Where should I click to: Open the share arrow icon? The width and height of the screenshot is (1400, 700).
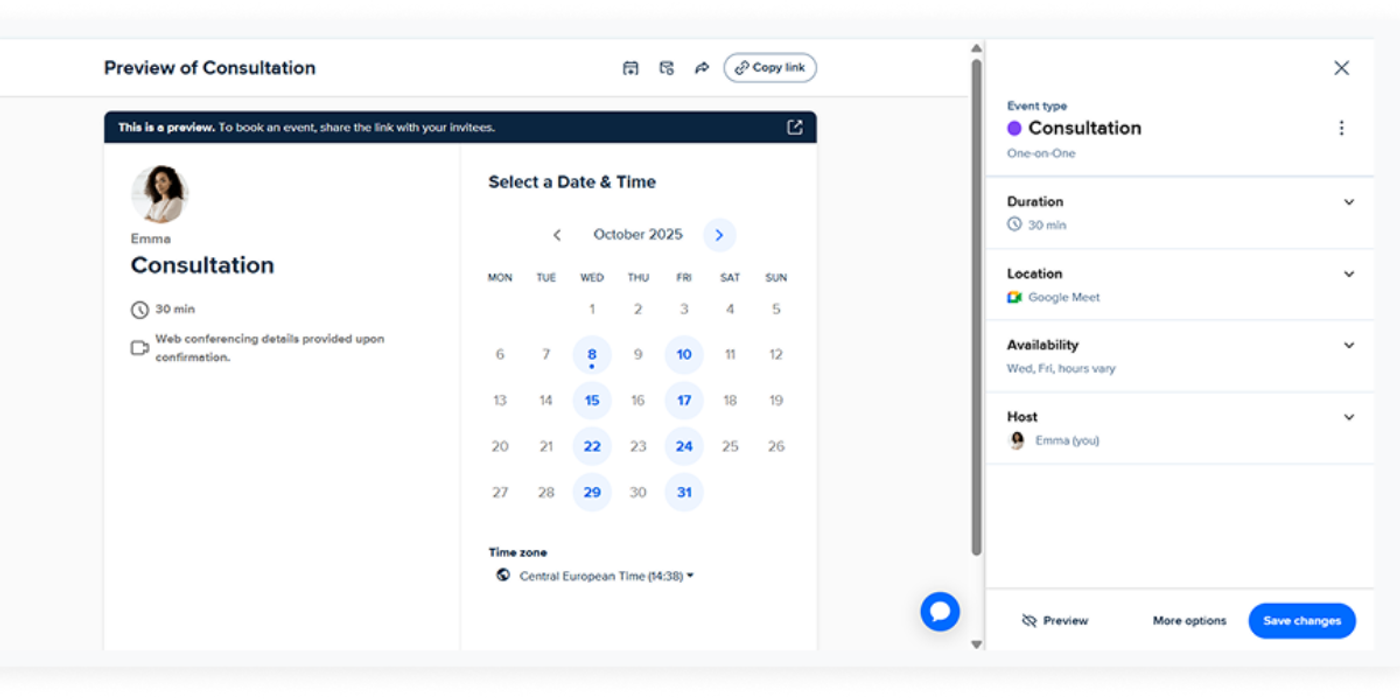pos(703,67)
